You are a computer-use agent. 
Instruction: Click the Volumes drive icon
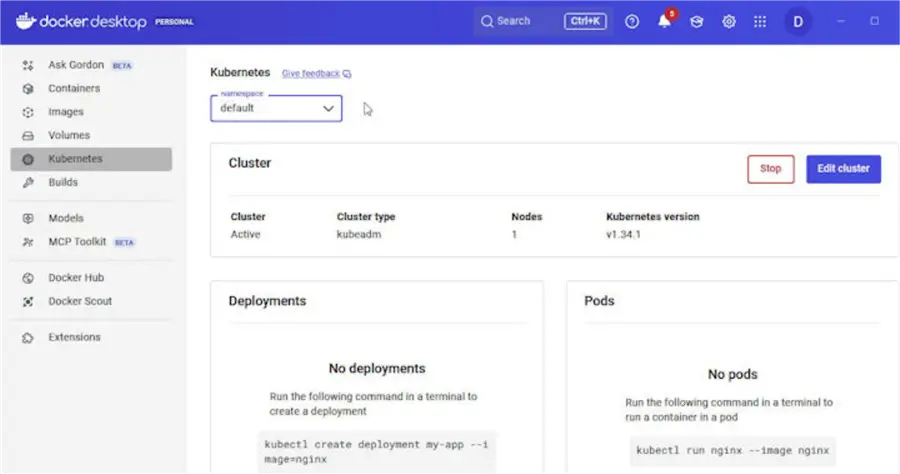point(28,136)
